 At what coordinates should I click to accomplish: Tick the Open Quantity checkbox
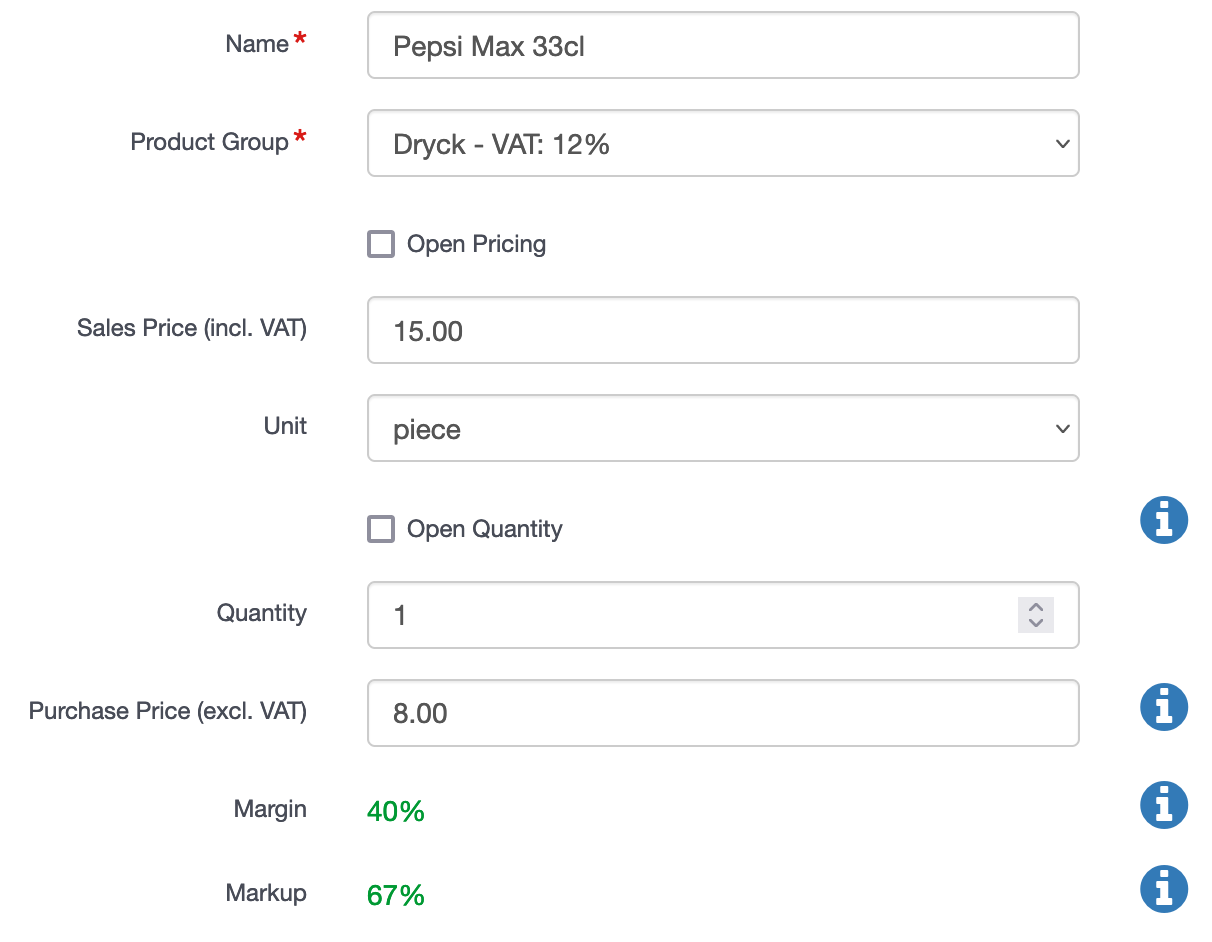[x=381, y=529]
